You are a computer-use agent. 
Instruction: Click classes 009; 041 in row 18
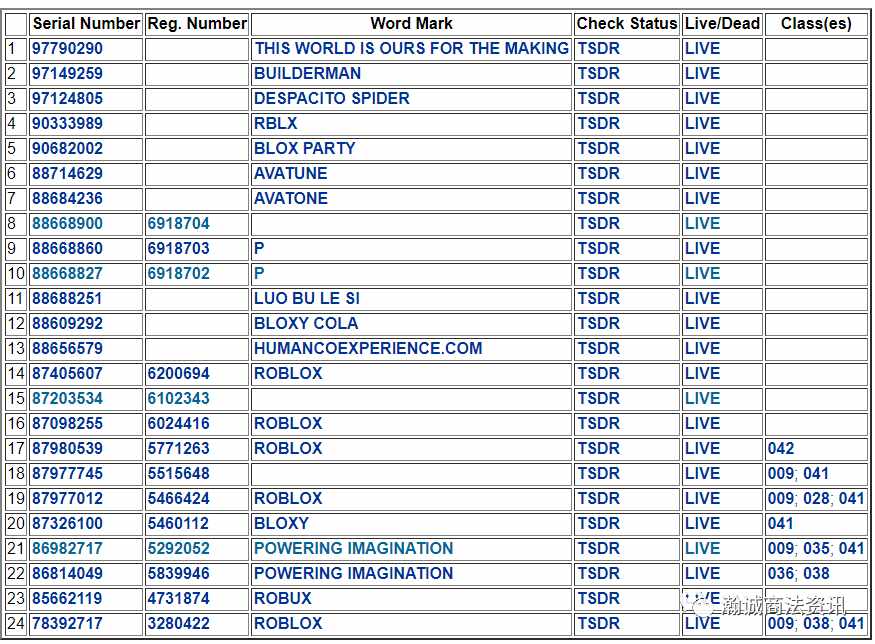(798, 473)
